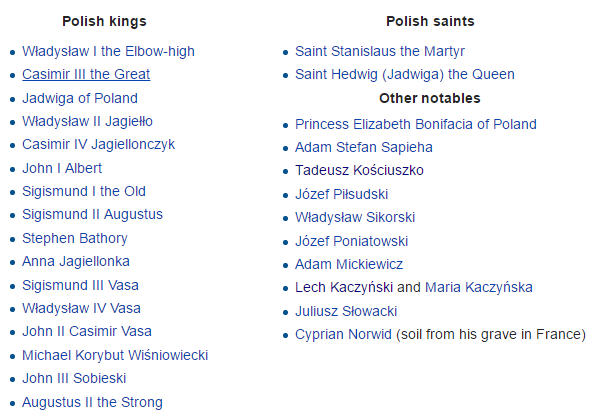
Task: Visit the Casimir IV Jagiellonczyk link
Action: (98, 144)
